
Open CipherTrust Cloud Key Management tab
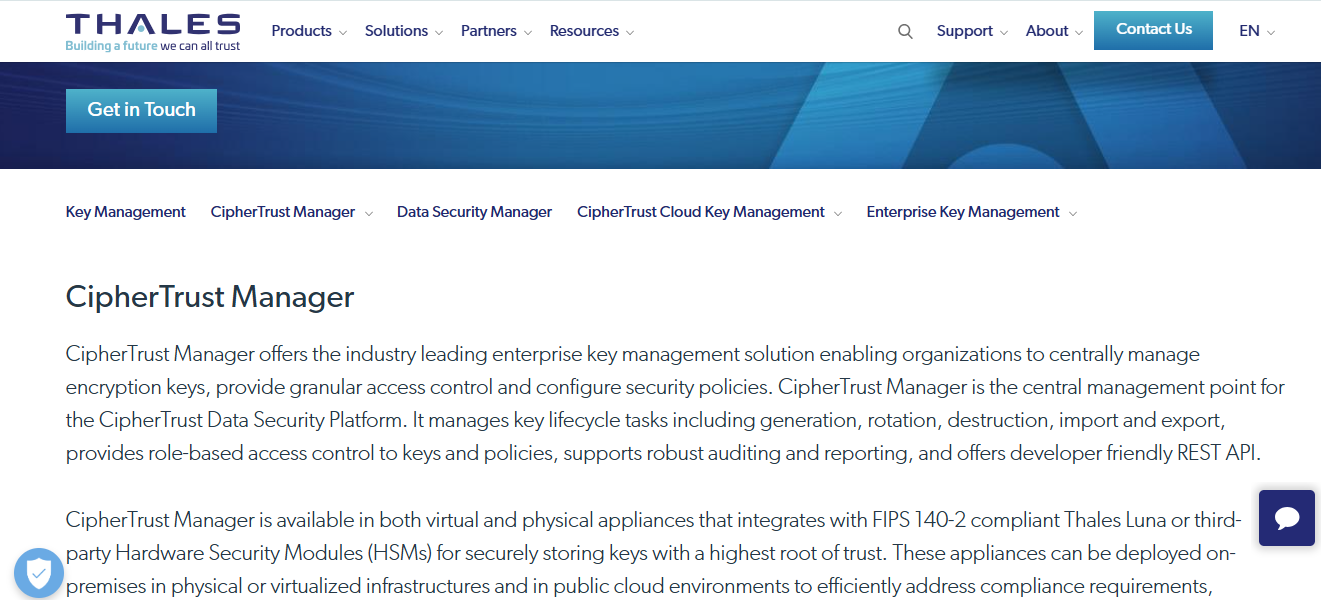(x=710, y=212)
